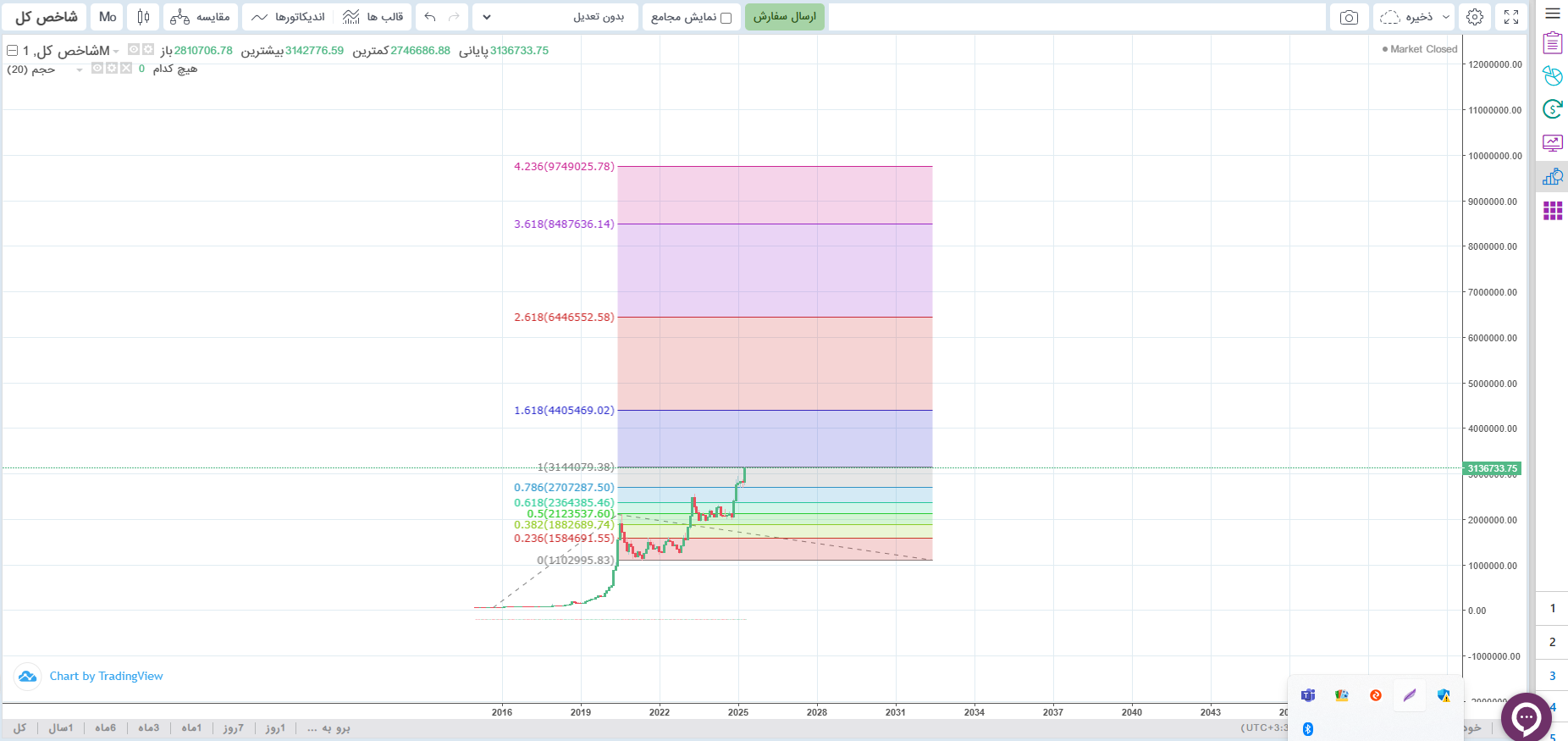The image size is (1568, 741).
Task: Open the Chart by TradingView link
Action: coord(106,676)
